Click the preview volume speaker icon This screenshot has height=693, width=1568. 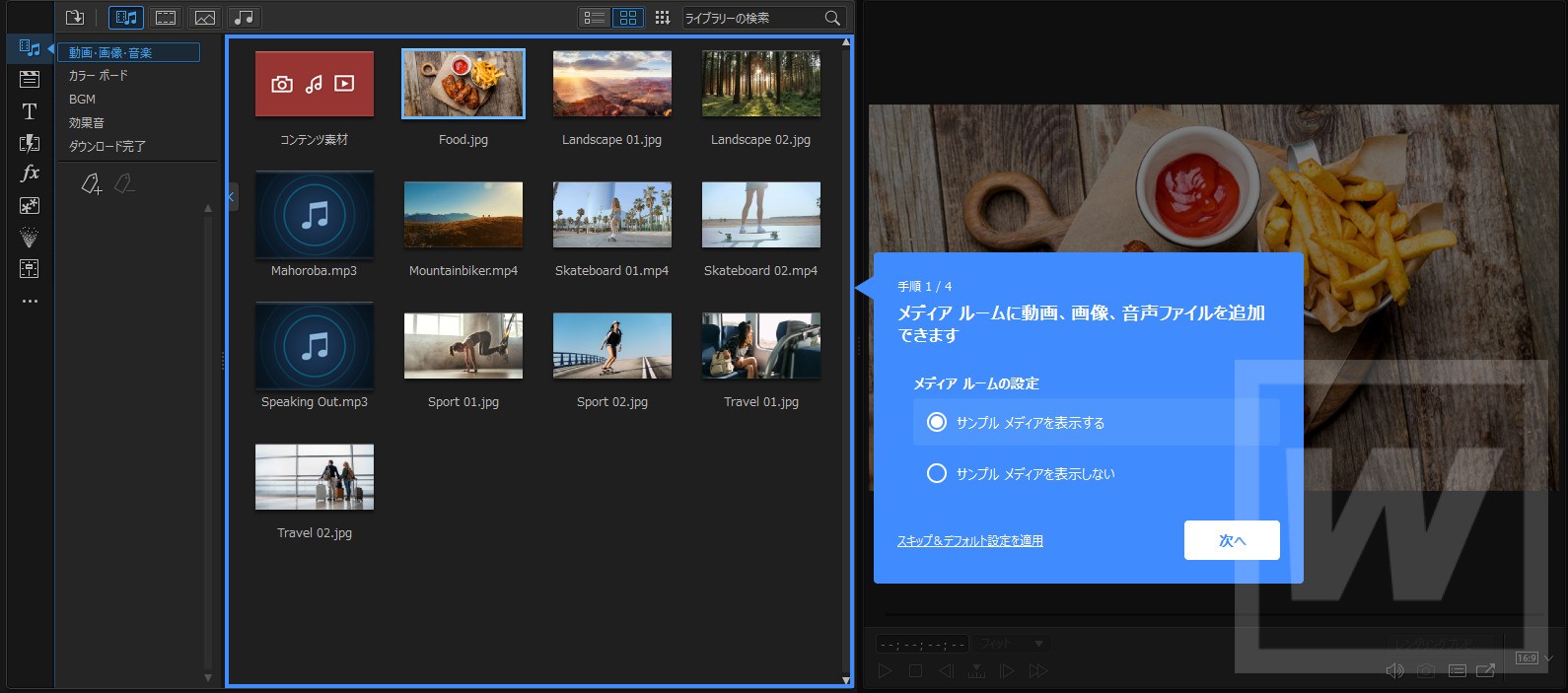[x=1394, y=671]
